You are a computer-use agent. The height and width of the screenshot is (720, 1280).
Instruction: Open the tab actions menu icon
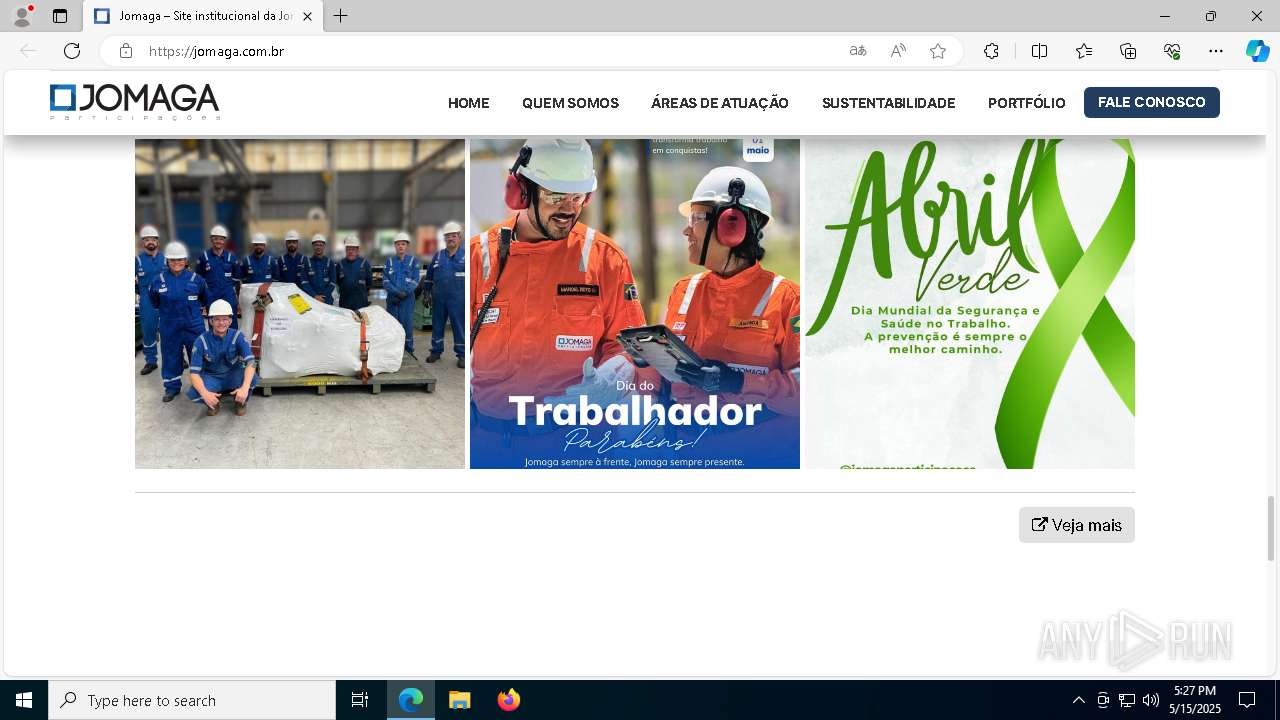(60, 16)
